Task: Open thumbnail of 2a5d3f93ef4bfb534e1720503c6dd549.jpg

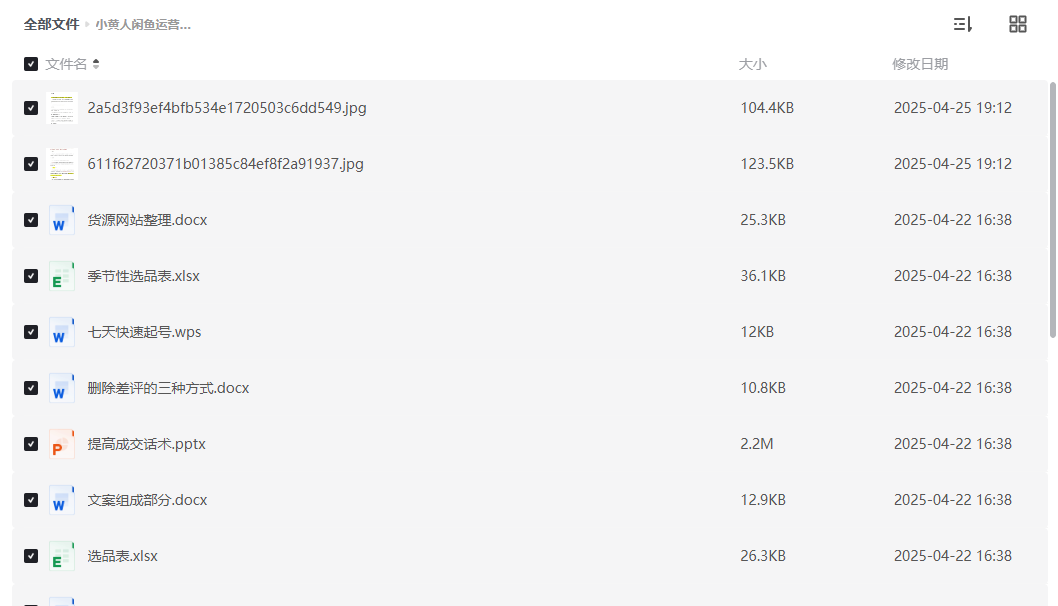Action: tap(62, 108)
